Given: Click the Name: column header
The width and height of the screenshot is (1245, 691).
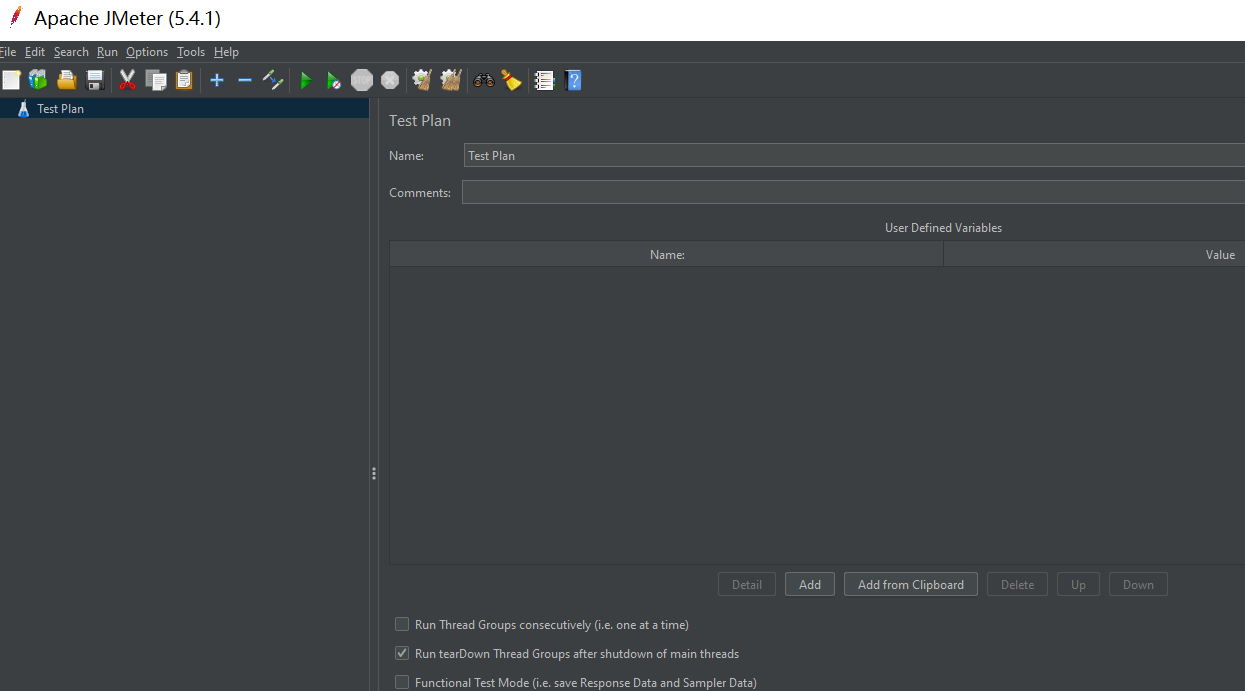Looking at the screenshot, I should 667,254.
